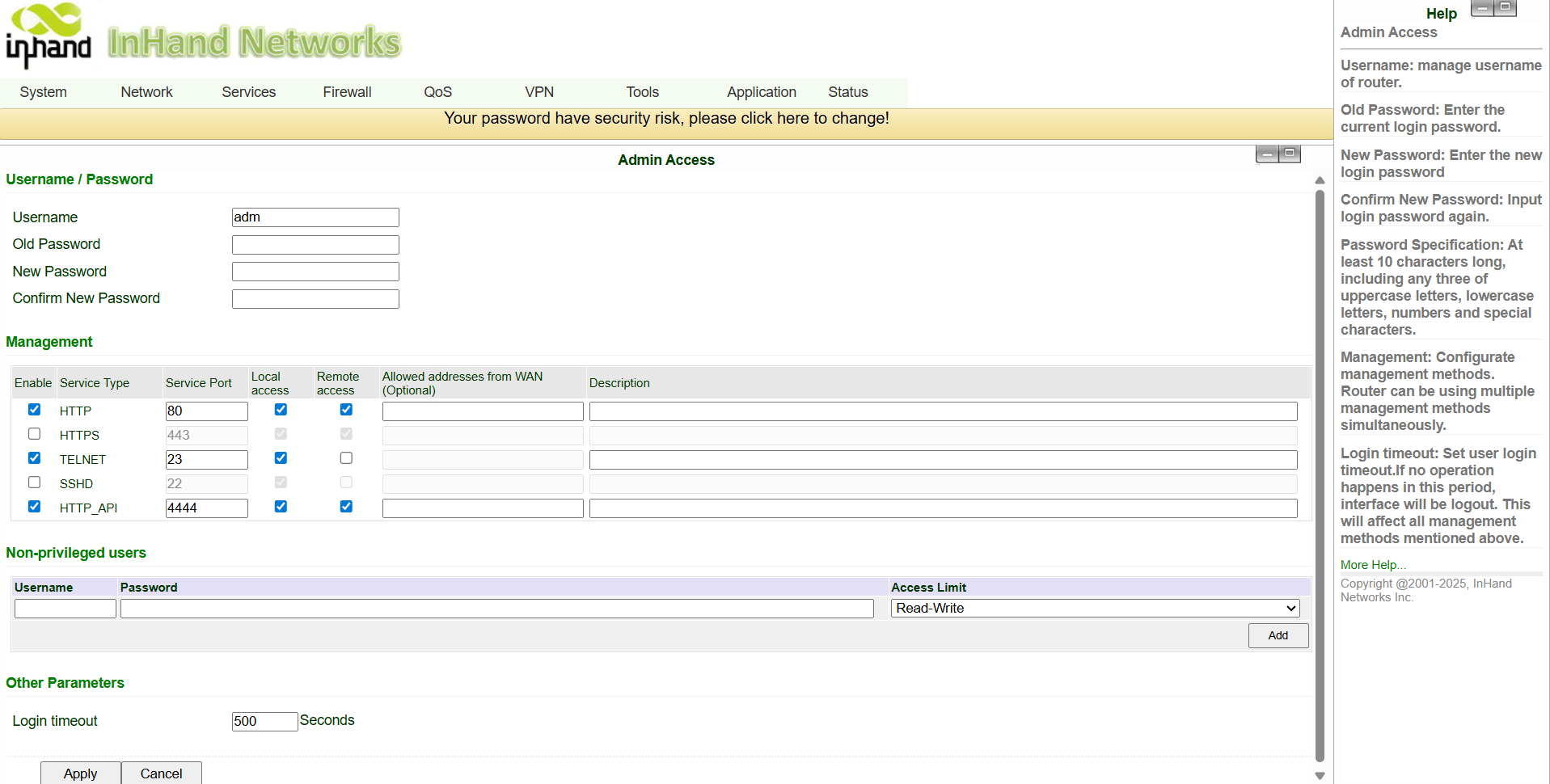Image resolution: width=1550 pixels, height=784 pixels.
Task: Click the HTTP_API service port field
Action: point(207,508)
